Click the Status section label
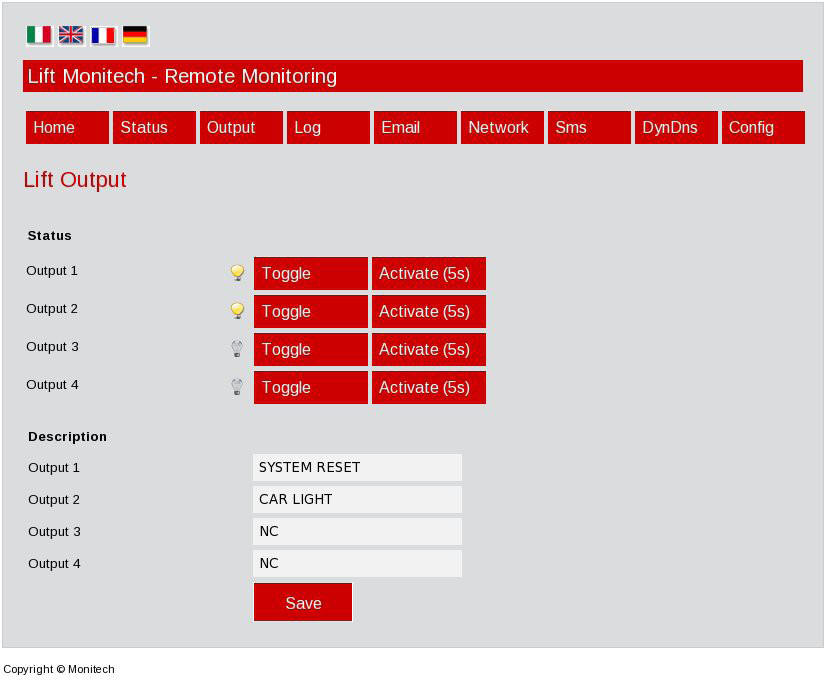This screenshot has width=826, height=687. pyautogui.click(x=50, y=235)
